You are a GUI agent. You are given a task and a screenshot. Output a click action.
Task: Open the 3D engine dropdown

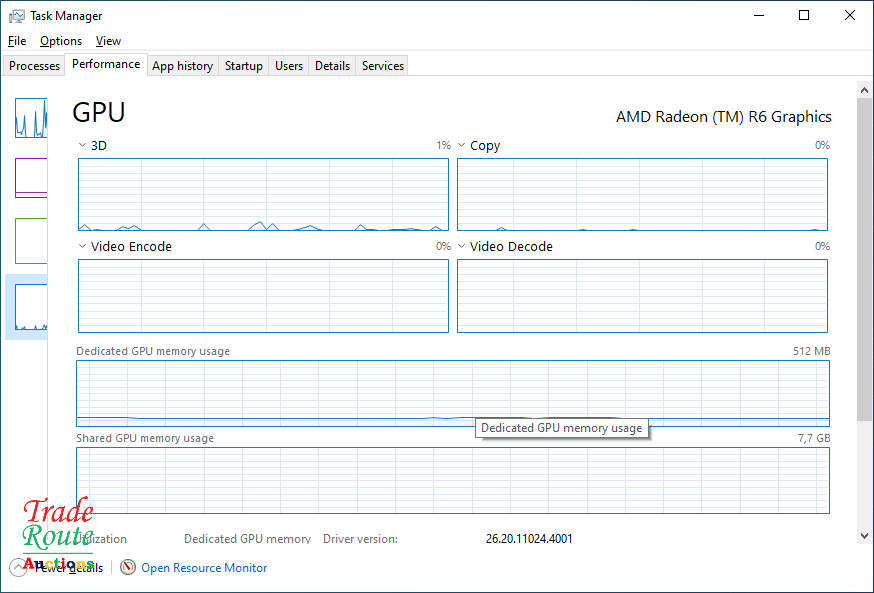point(83,146)
